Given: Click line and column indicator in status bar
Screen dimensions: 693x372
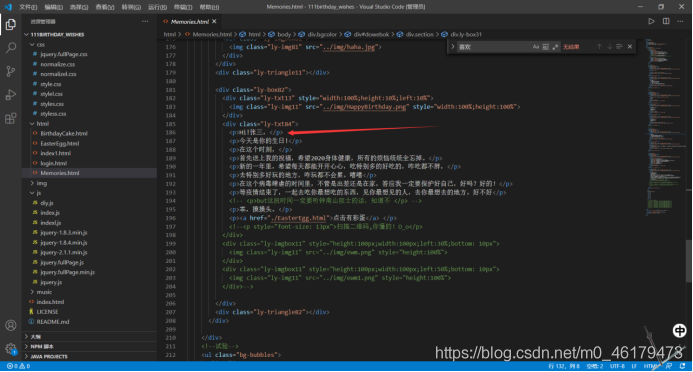Looking at the screenshot, I should [x=564, y=366].
